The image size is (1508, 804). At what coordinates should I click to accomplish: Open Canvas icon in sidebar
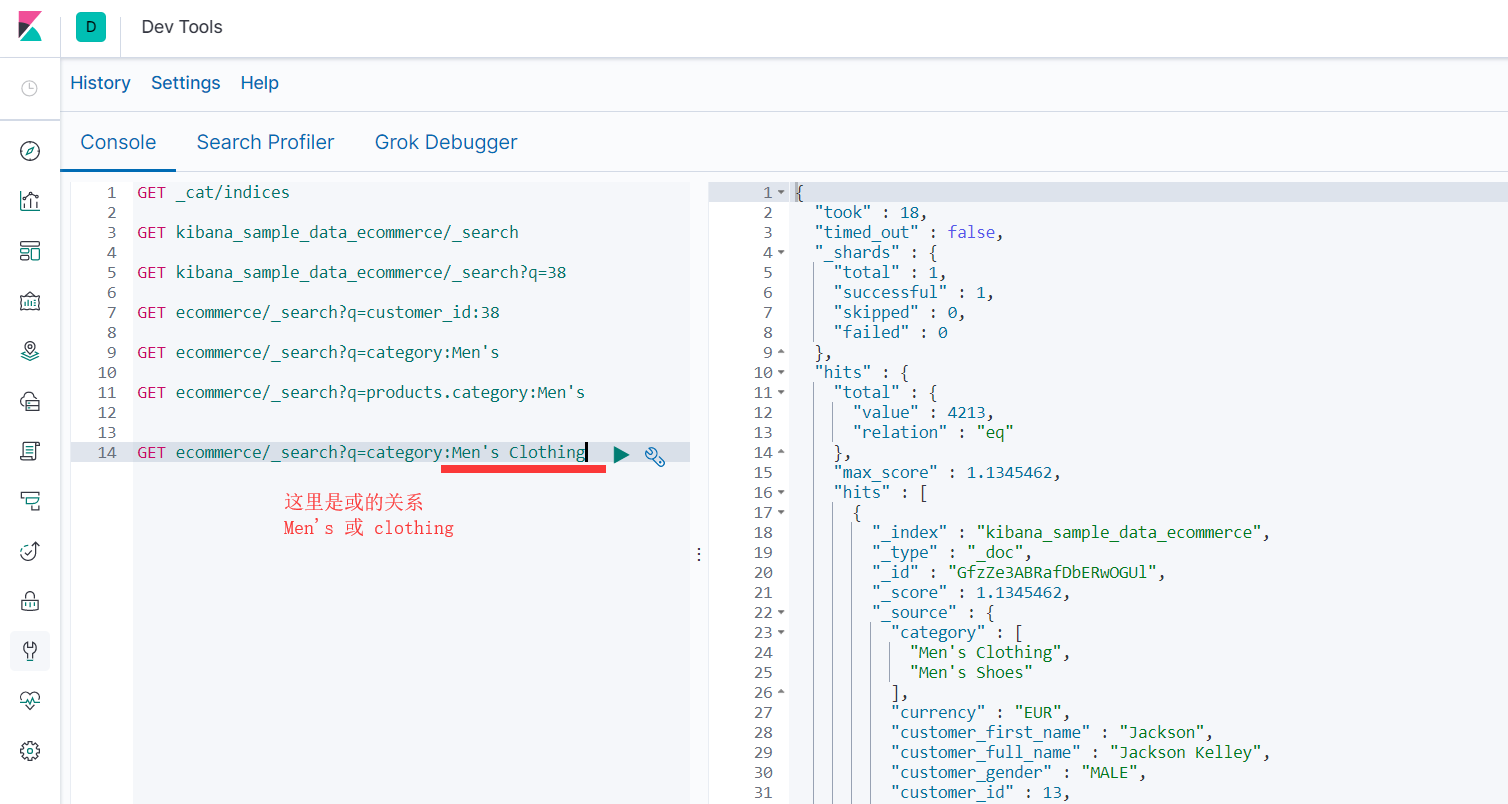pyautogui.click(x=30, y=301)
